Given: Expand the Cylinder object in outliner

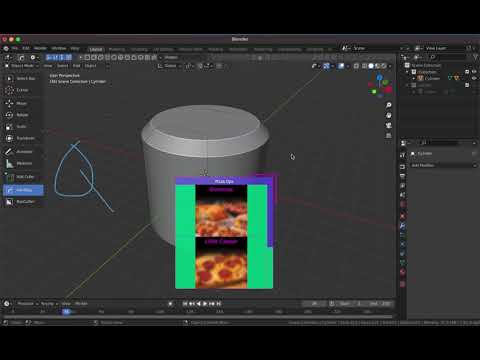Looking at the screenshot, I should click(414, 79).
